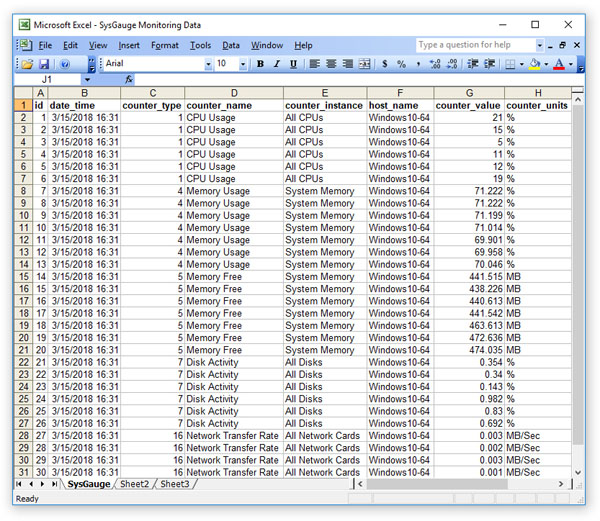Viewport: 600px width, 521px height.
Task: Open the Arial font name dropdown
Action: 208,64
